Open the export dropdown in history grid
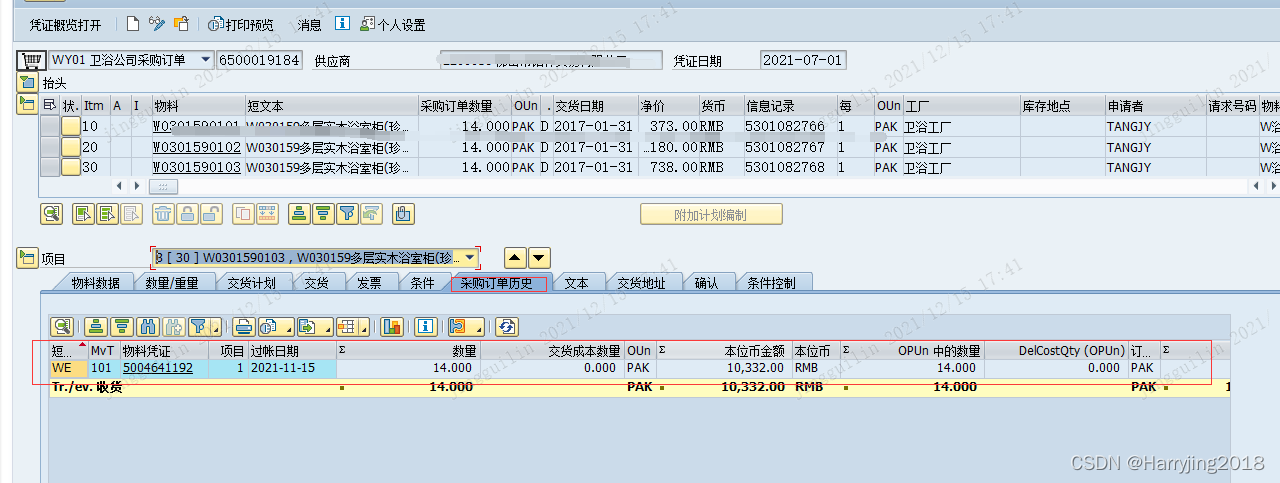This screenshot has width=1280, height=483. point(314,326)
